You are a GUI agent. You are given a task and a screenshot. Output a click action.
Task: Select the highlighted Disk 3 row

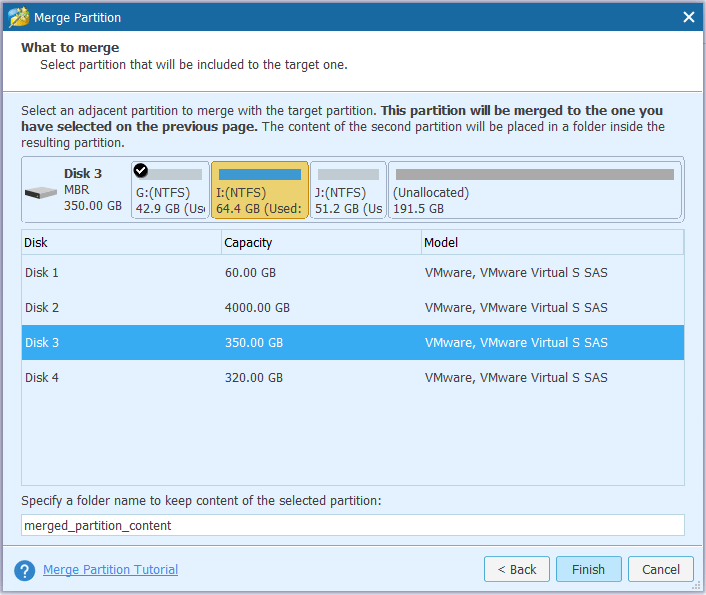(352, 343)
